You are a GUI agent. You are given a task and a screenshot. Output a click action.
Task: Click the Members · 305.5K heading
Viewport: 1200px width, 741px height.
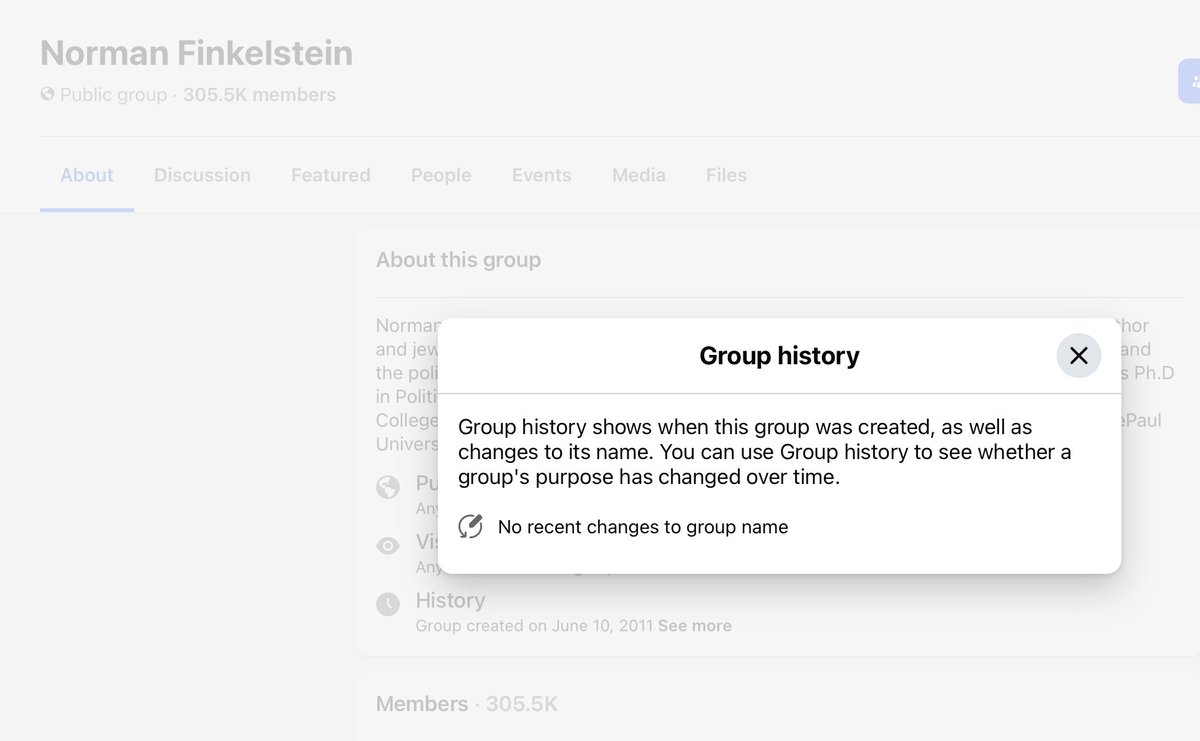[467, 704]
